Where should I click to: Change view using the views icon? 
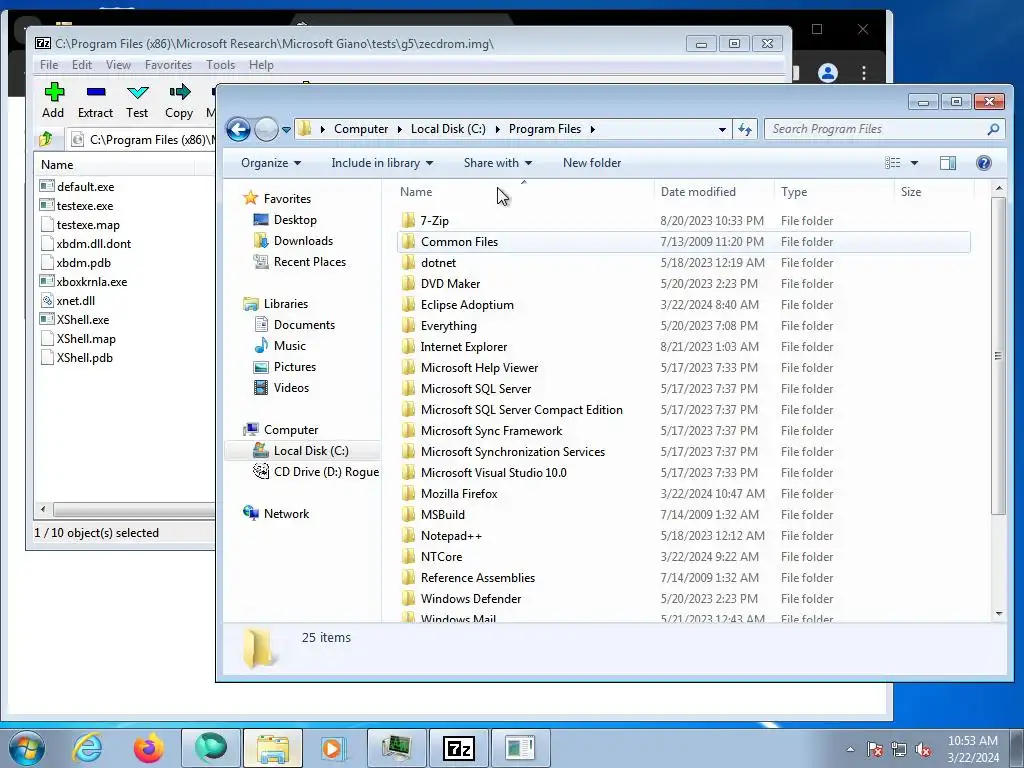point(893,163)
